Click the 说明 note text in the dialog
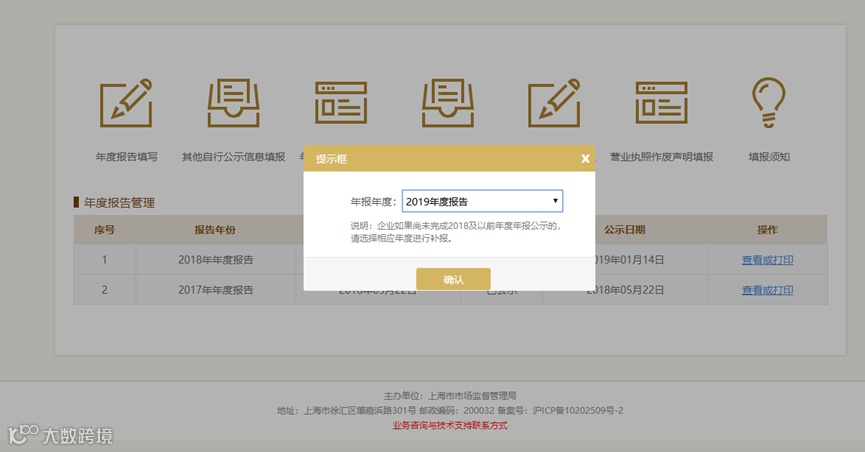Viewport: 865px width, 452px height. 456,232
